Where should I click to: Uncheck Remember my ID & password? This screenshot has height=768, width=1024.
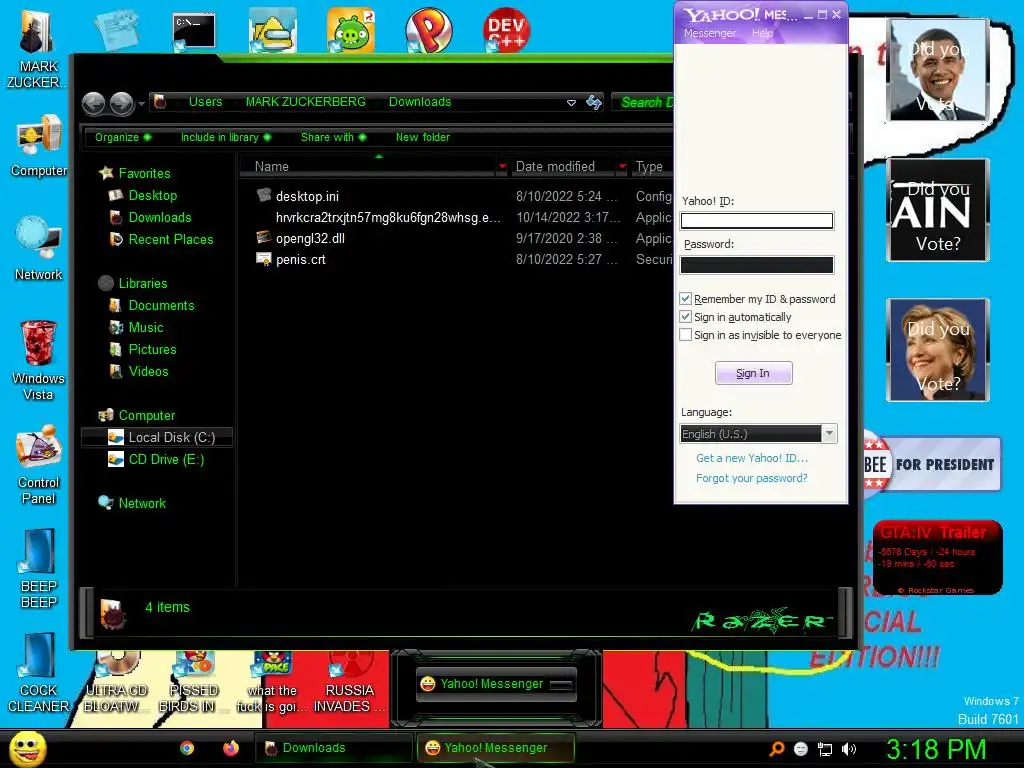click(685, 299)
